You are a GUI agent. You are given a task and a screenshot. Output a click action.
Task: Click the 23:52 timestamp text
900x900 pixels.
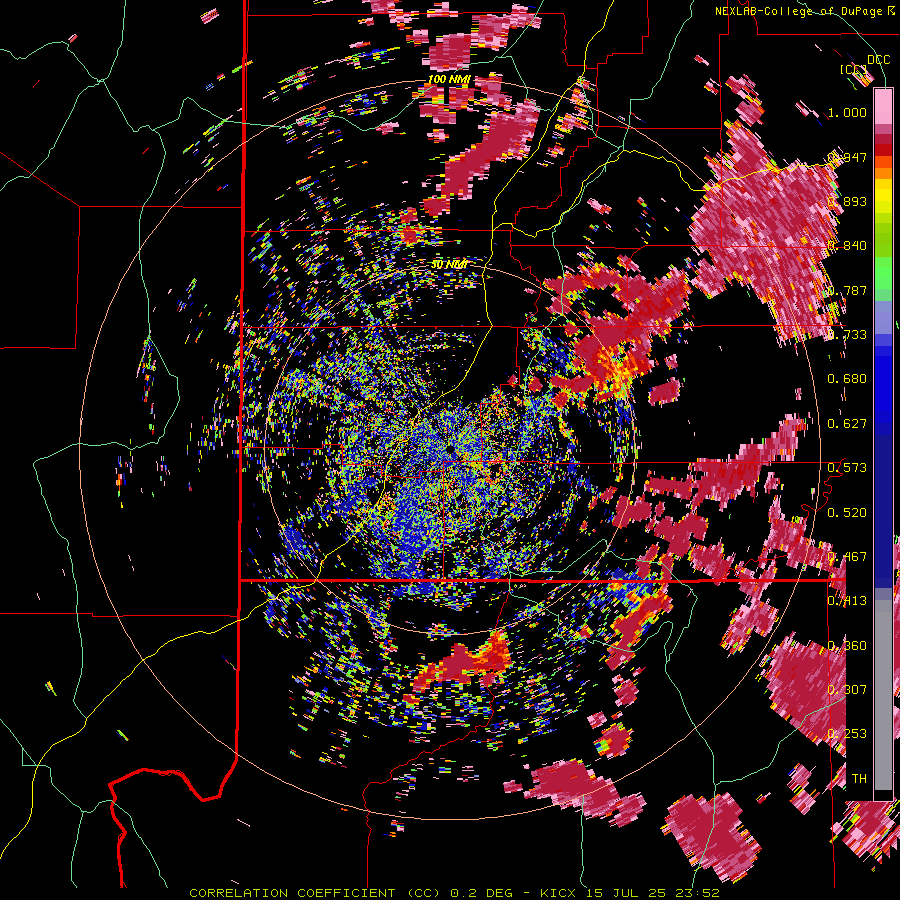point(697,893)
